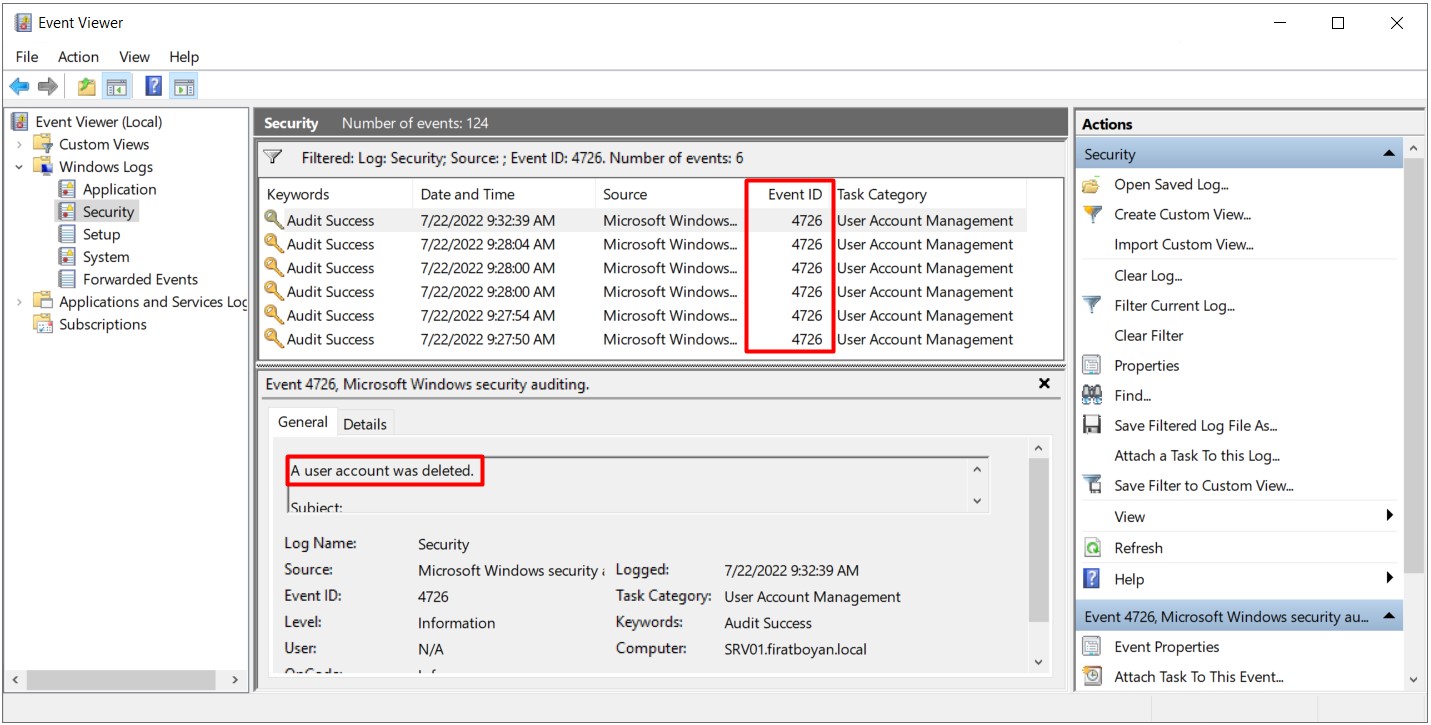Click the Event Properties icon
Screen dimensions: 1431x725
point(1093,647)
